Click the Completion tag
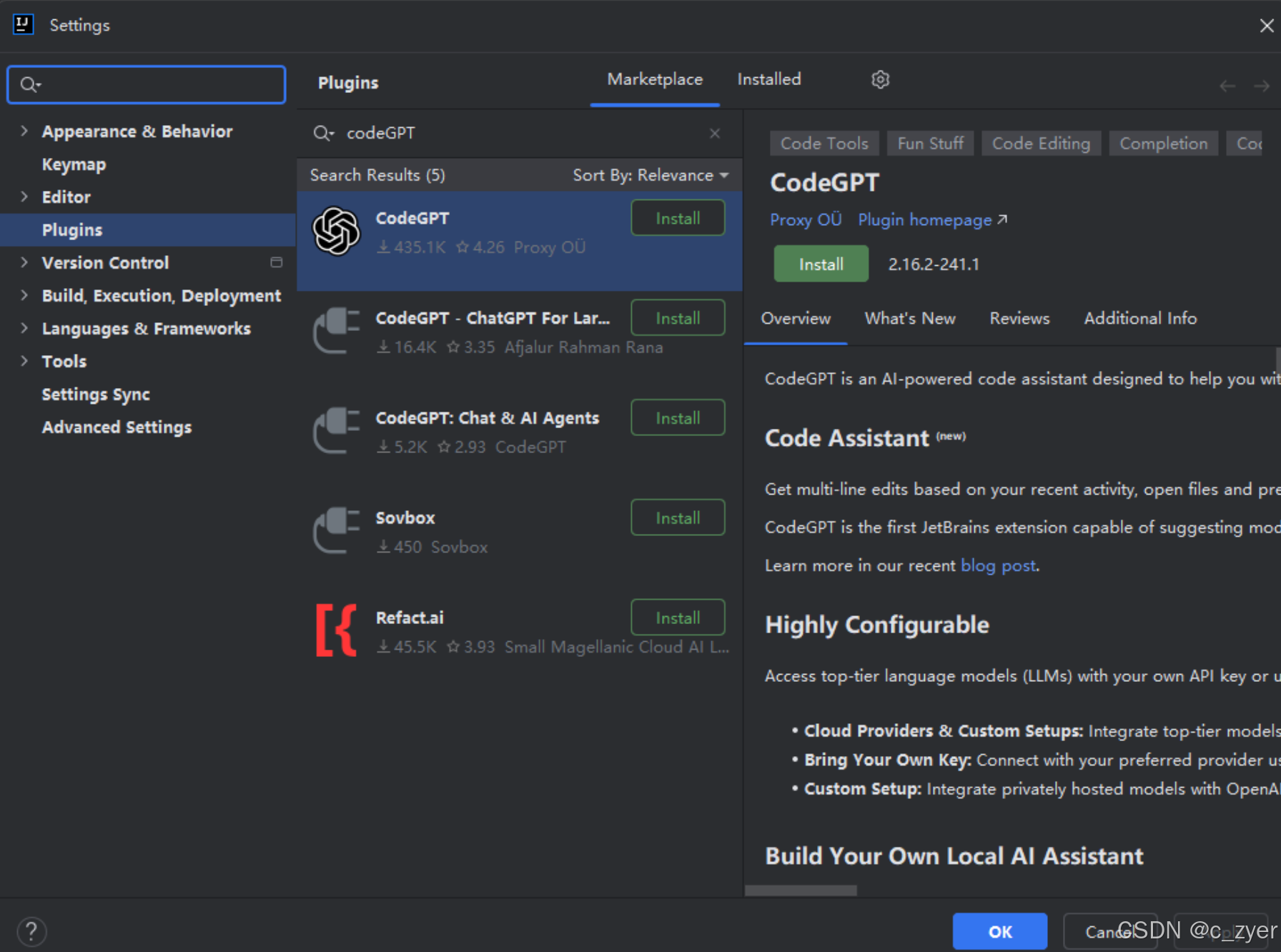Screen dimensions: 1281x952 pyautogui.click(x=1163, y=144)
